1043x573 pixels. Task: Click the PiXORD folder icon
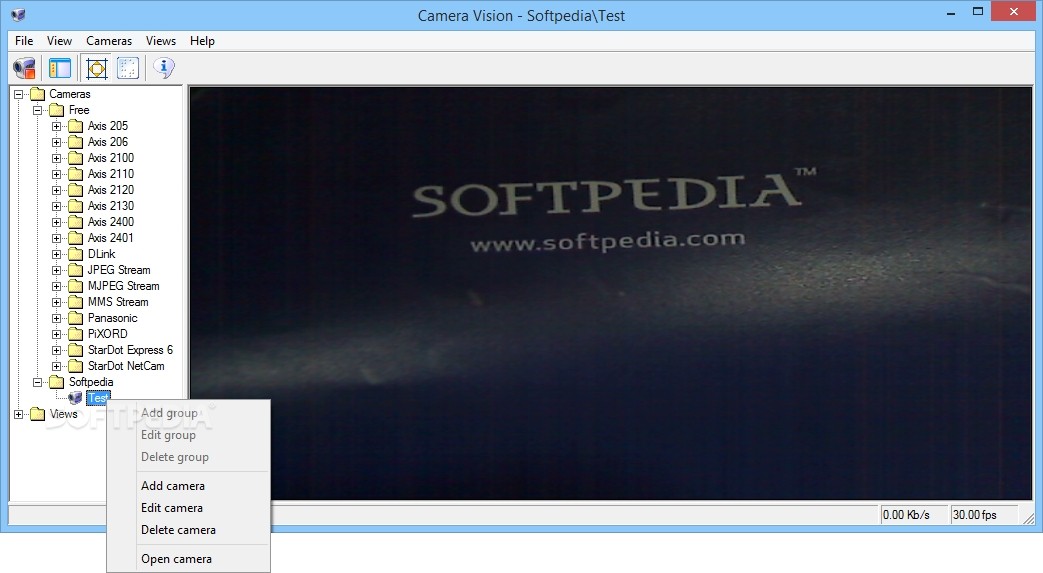pos(76,334)
